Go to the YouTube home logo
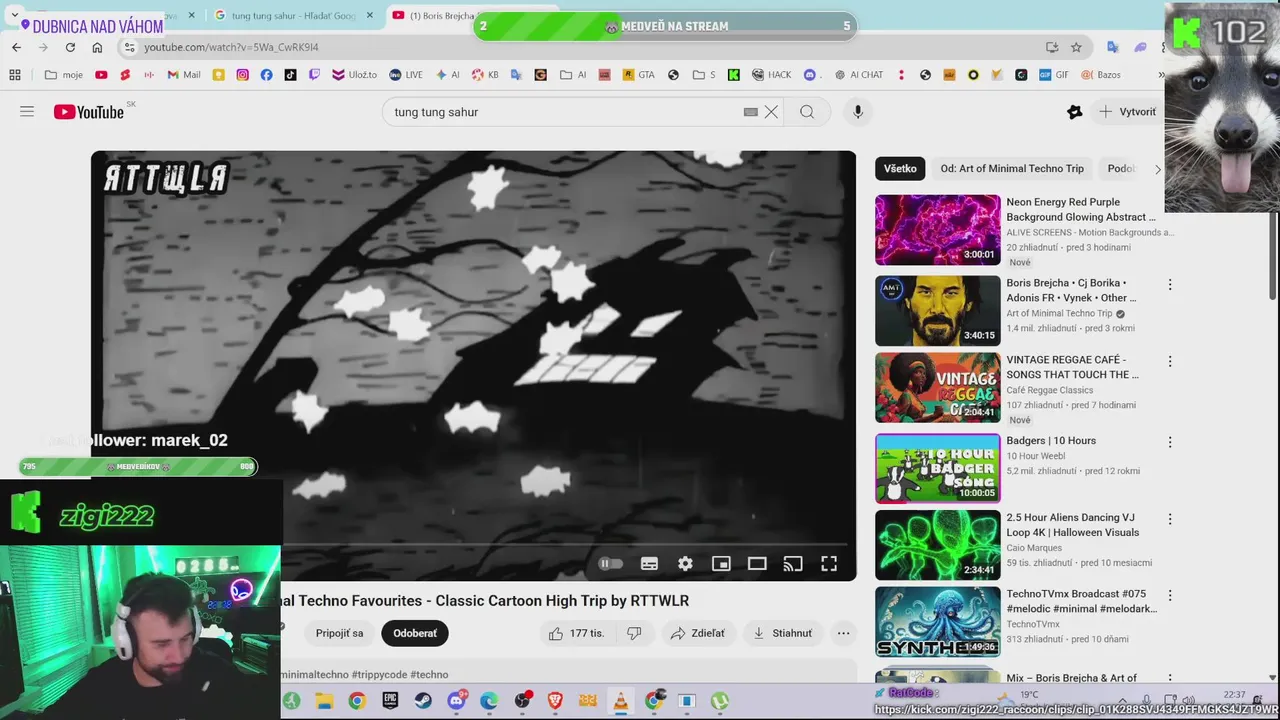Screen dimensions: 1280x720 tap(89, 112)
